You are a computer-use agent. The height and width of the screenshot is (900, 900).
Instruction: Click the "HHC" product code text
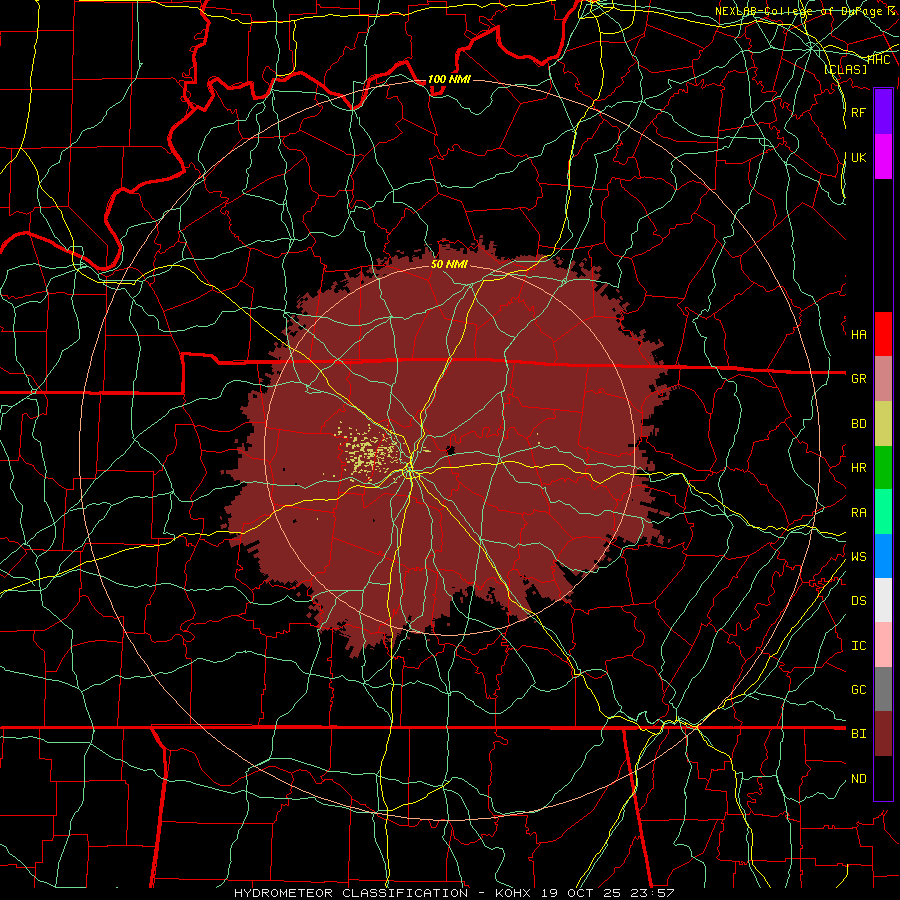(x=879, y=60)
